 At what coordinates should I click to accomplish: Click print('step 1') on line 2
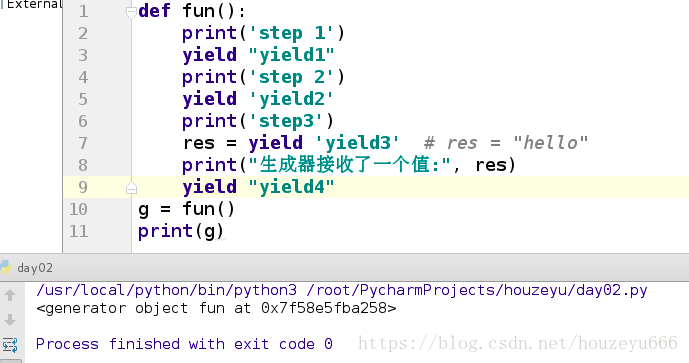click(x=263, y=33)
